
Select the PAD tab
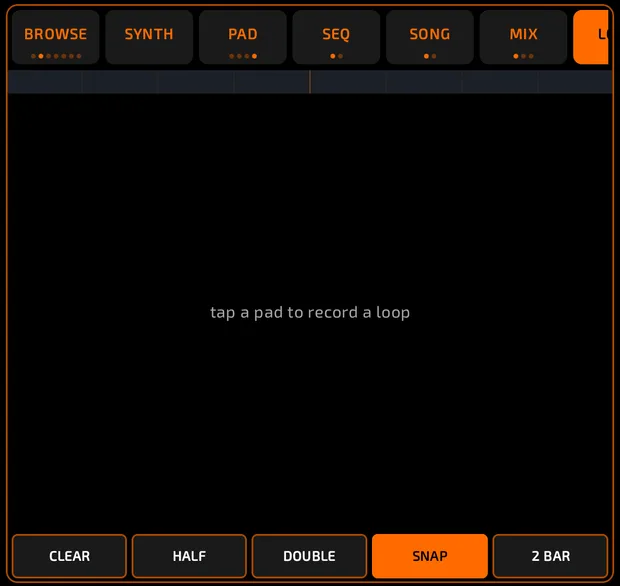pos(243,37)
